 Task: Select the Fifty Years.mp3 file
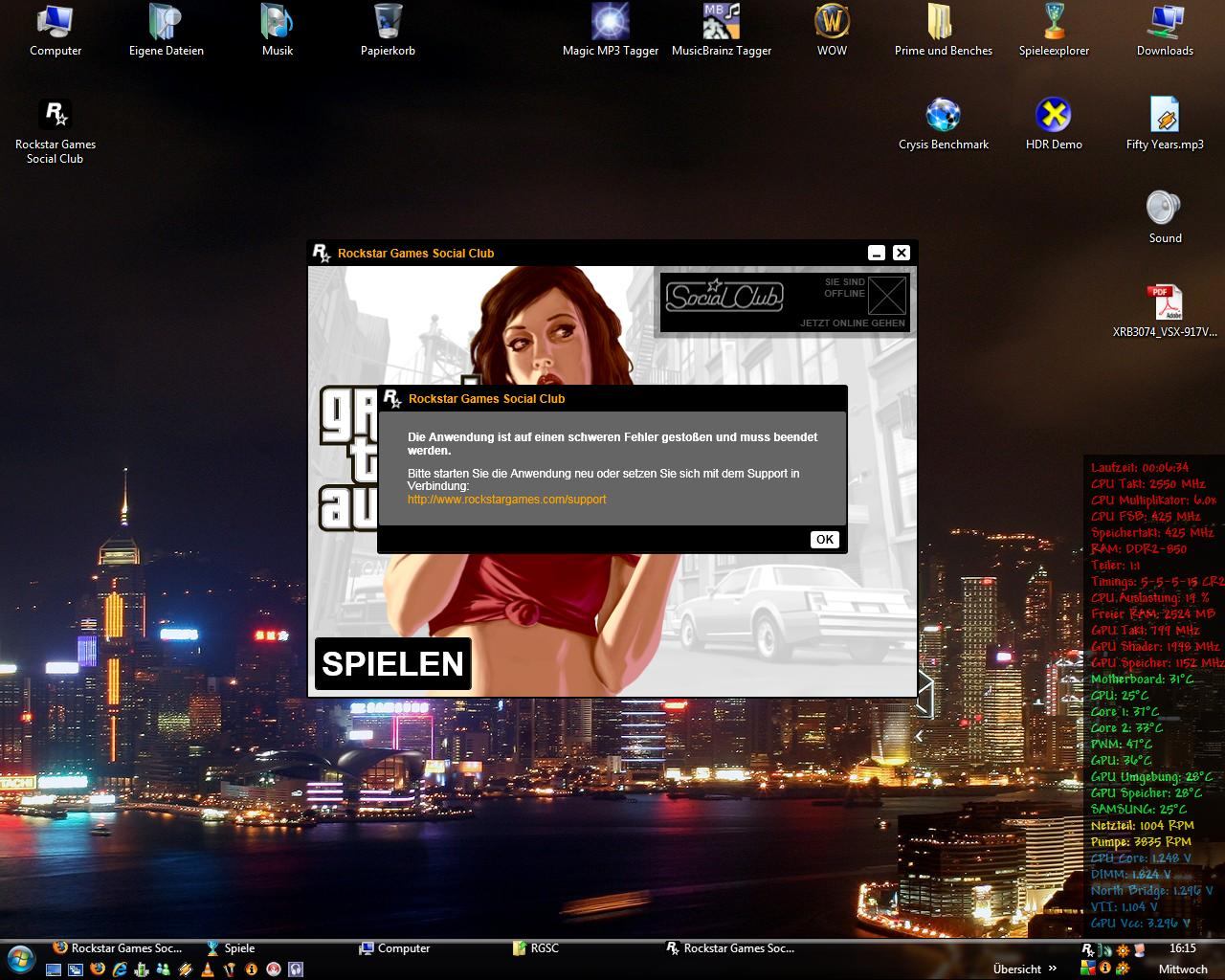(x=1165, y=124)
